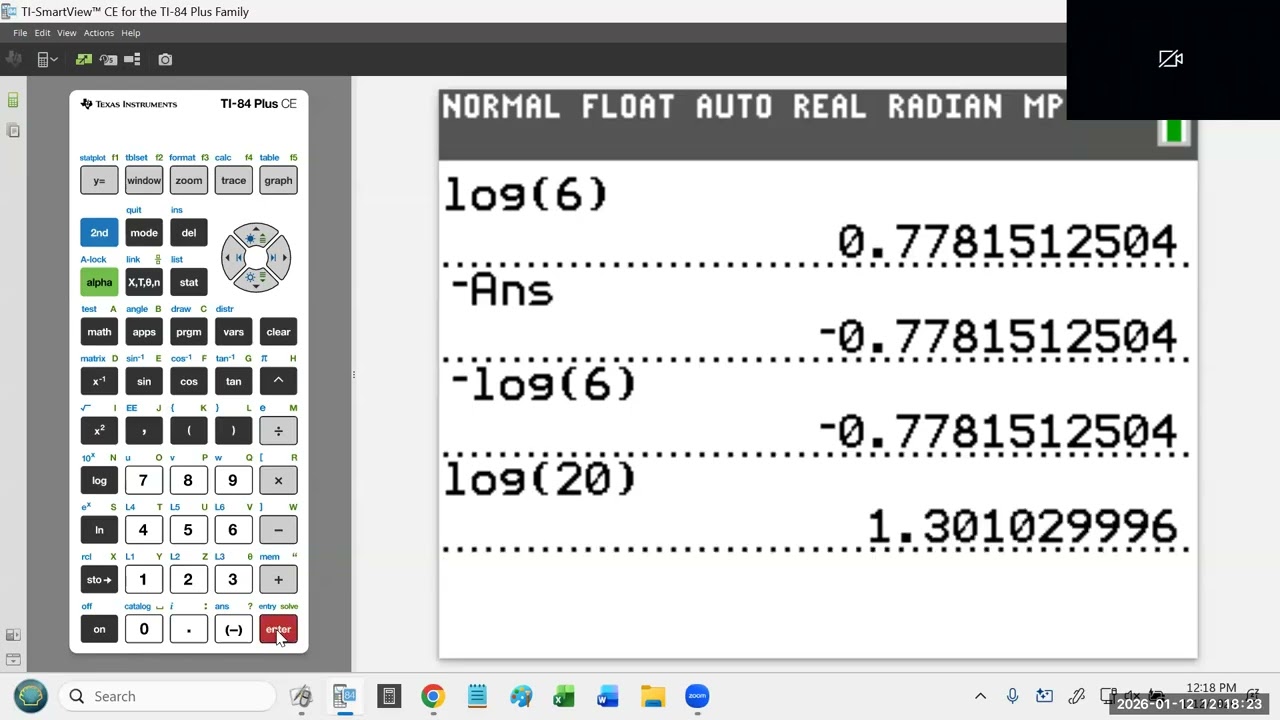This screenshot has width=1280, height=720.
Task: Open the key press history toolbar icon
Action: [x=108, y=60]
